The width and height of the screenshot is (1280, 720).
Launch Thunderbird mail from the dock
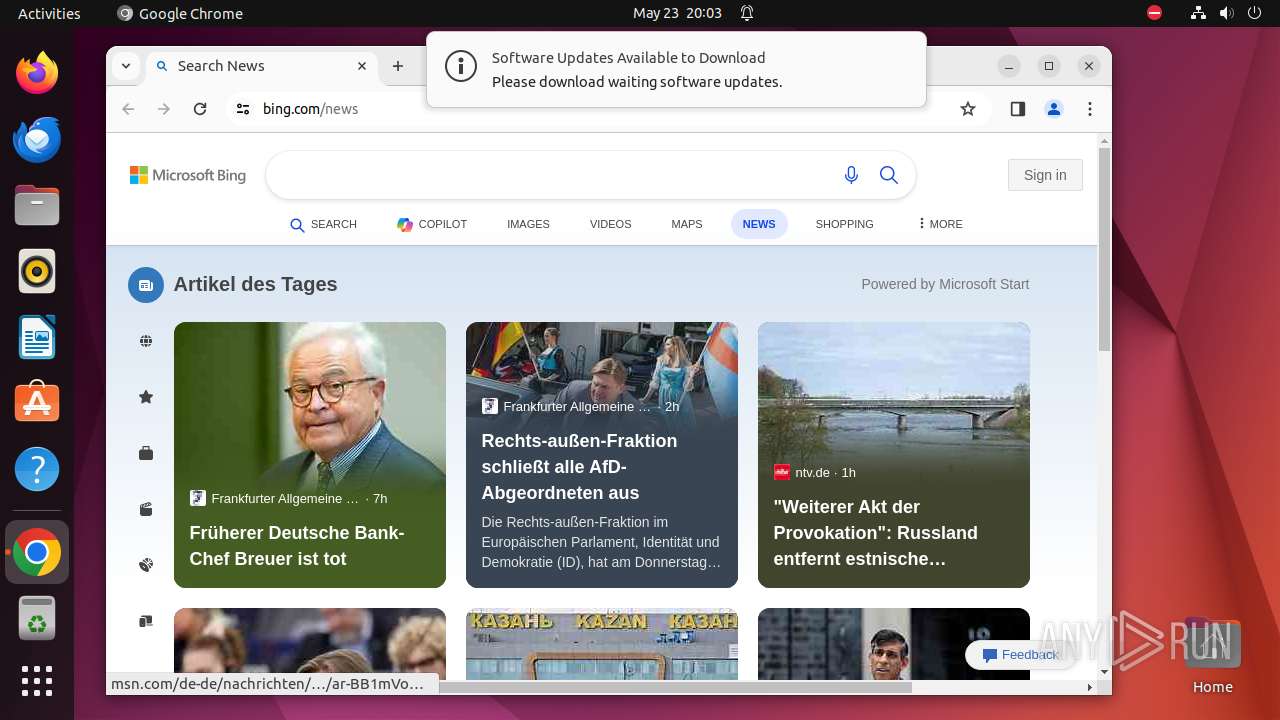(37, 140)
